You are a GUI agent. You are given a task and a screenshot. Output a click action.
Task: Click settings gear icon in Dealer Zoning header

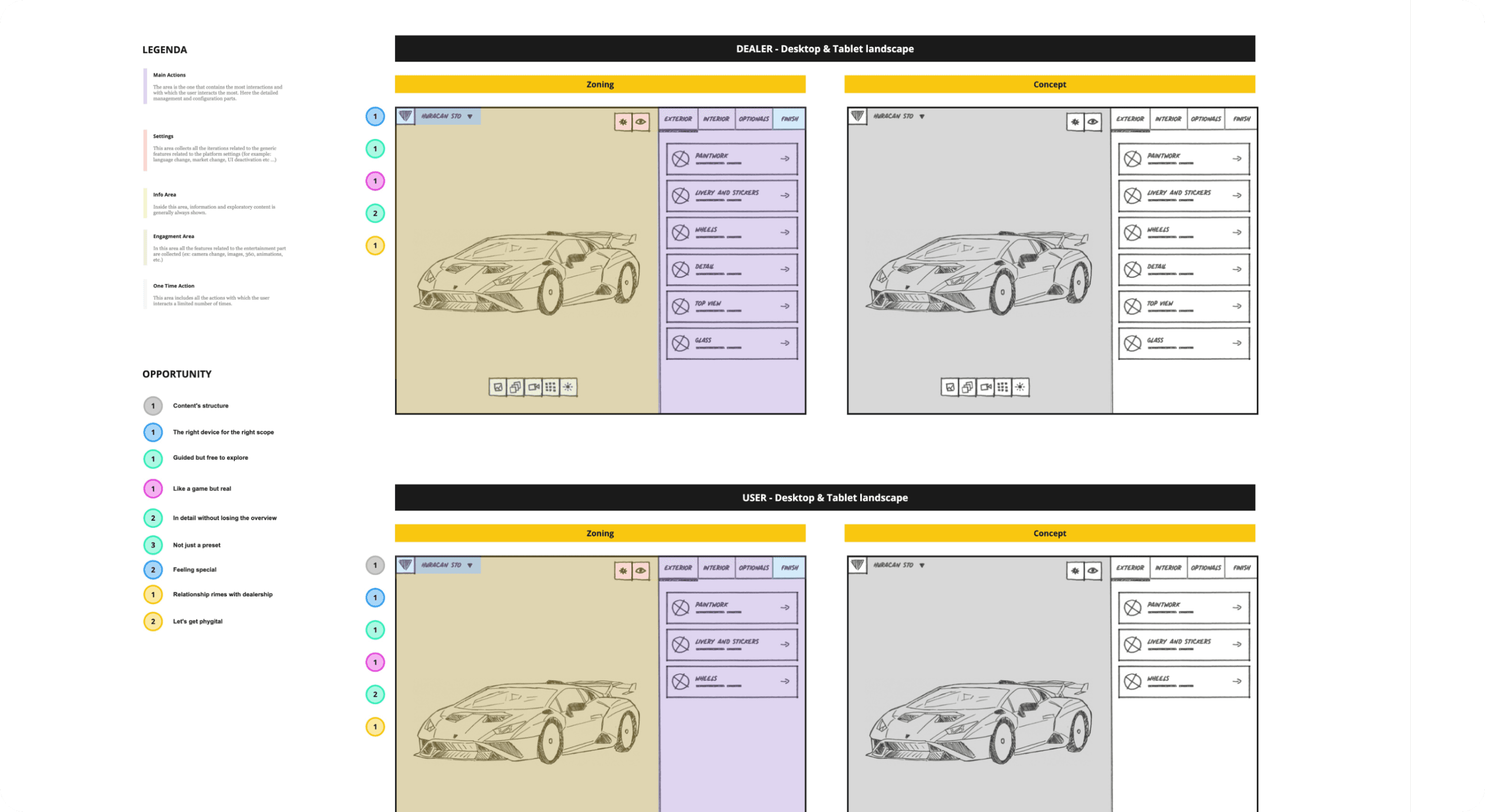[x=623, y=122]
